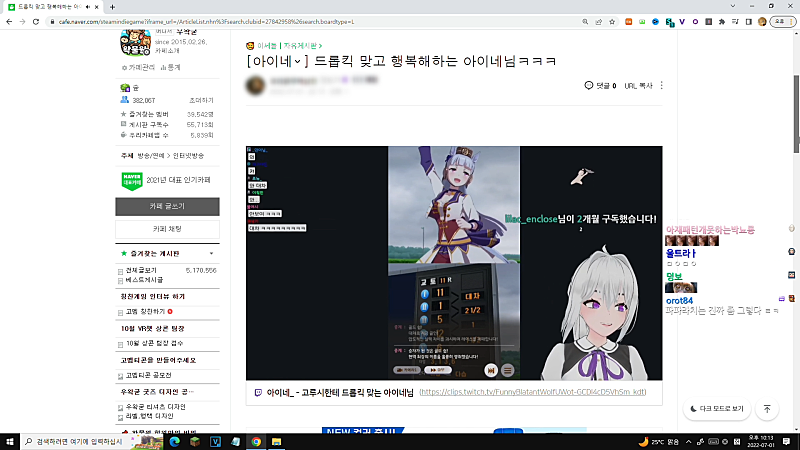
Task: Open the media control playlist icon
Action: [x=735, y=22]
